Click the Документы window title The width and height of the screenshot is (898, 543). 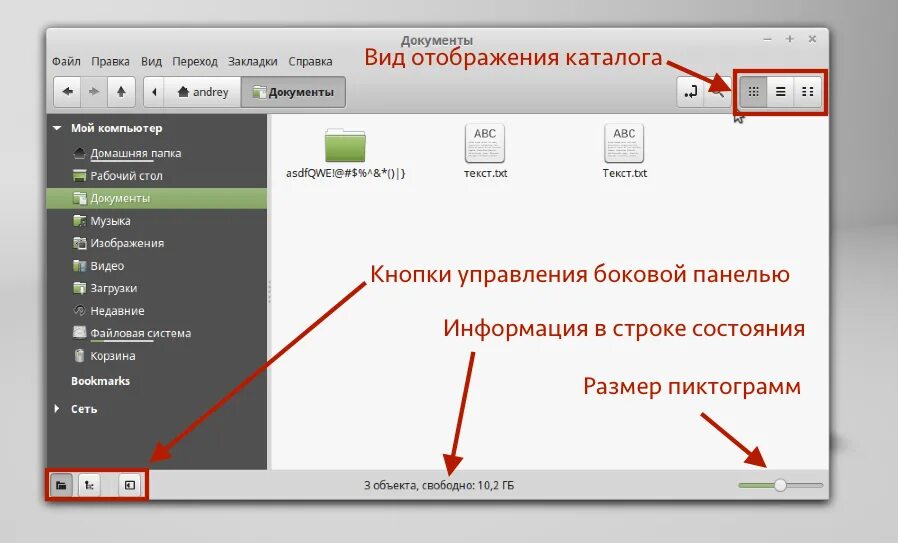click(x=437, y=40)
